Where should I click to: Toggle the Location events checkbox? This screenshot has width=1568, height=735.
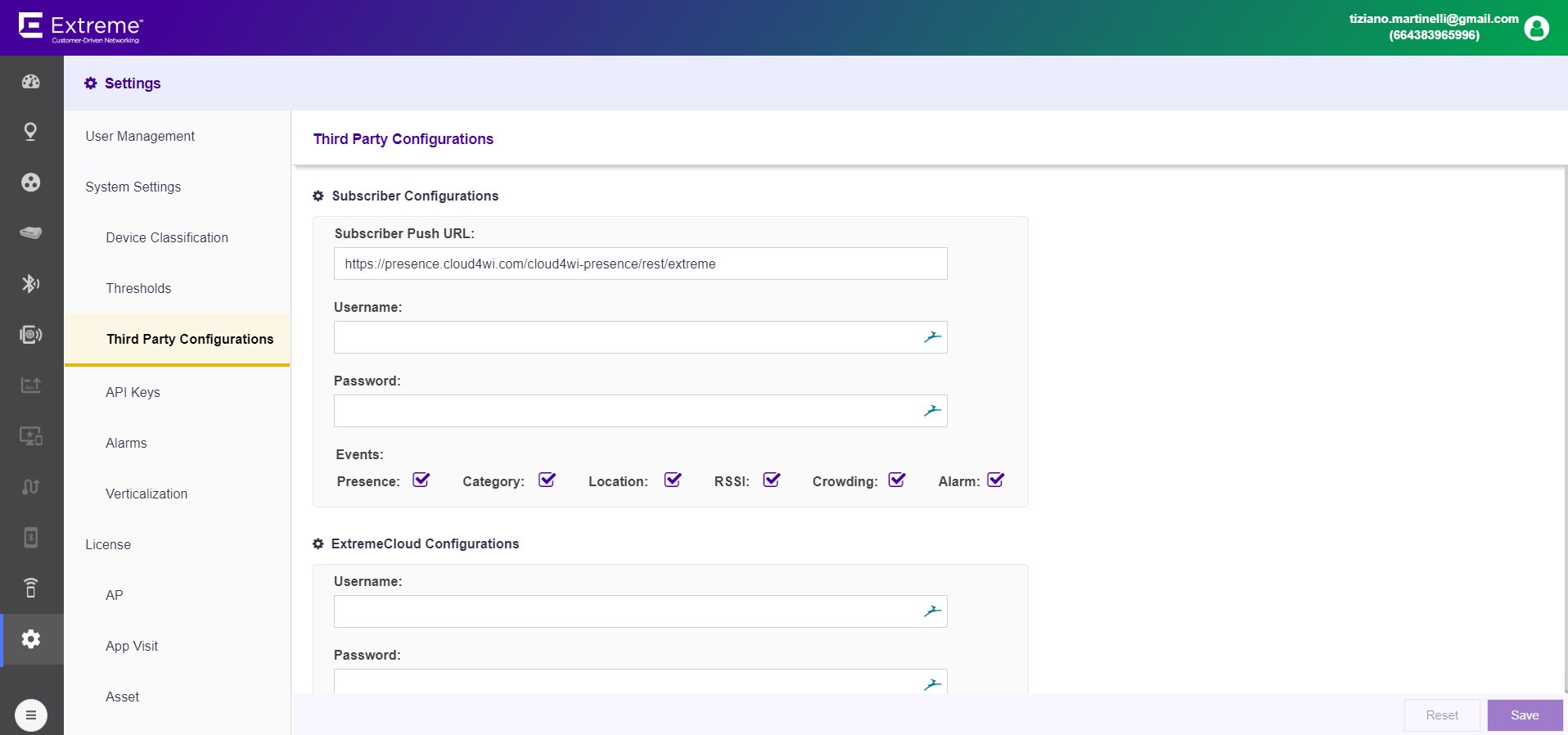673,480
